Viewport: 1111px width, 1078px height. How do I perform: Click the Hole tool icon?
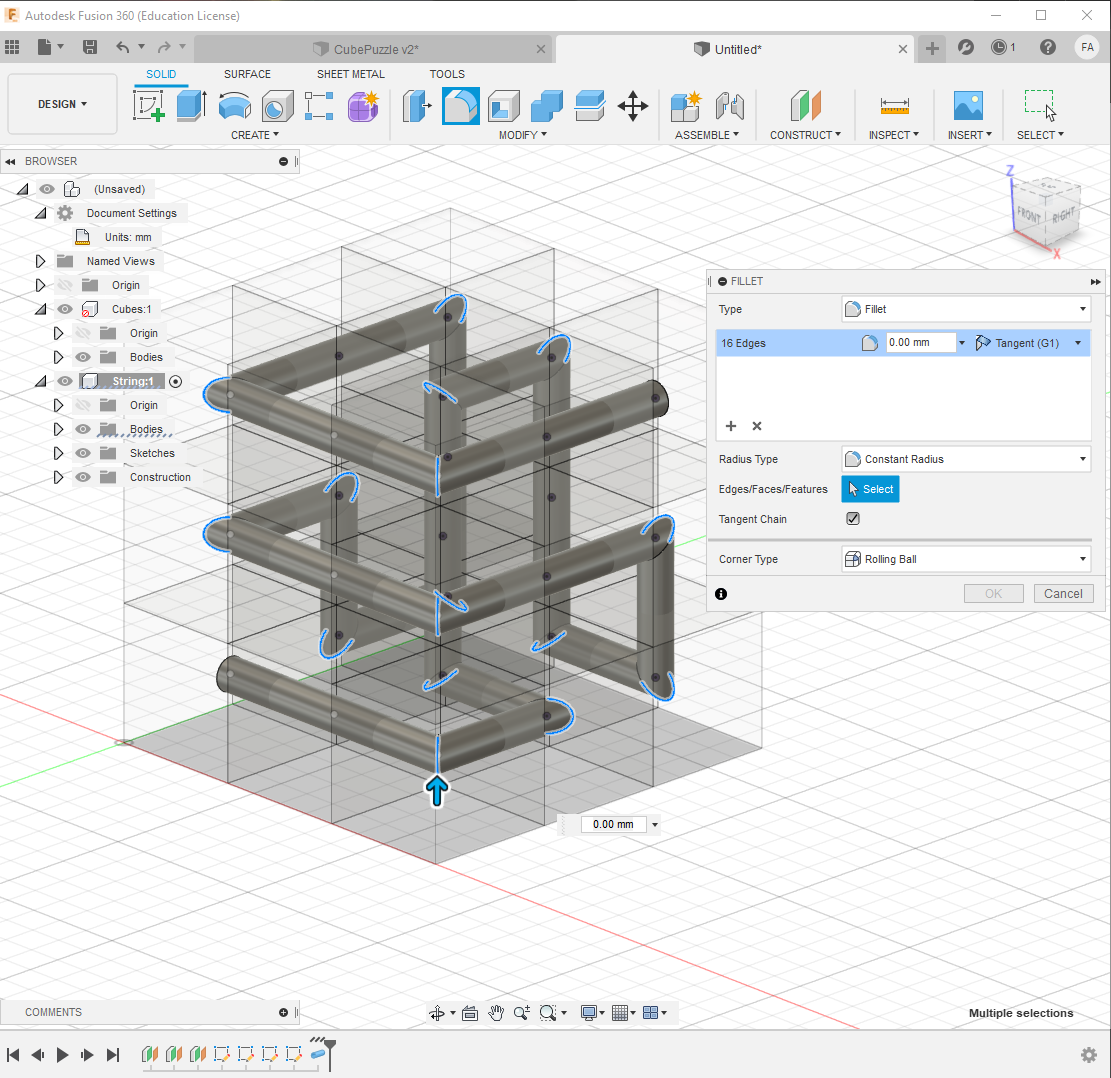277,106
